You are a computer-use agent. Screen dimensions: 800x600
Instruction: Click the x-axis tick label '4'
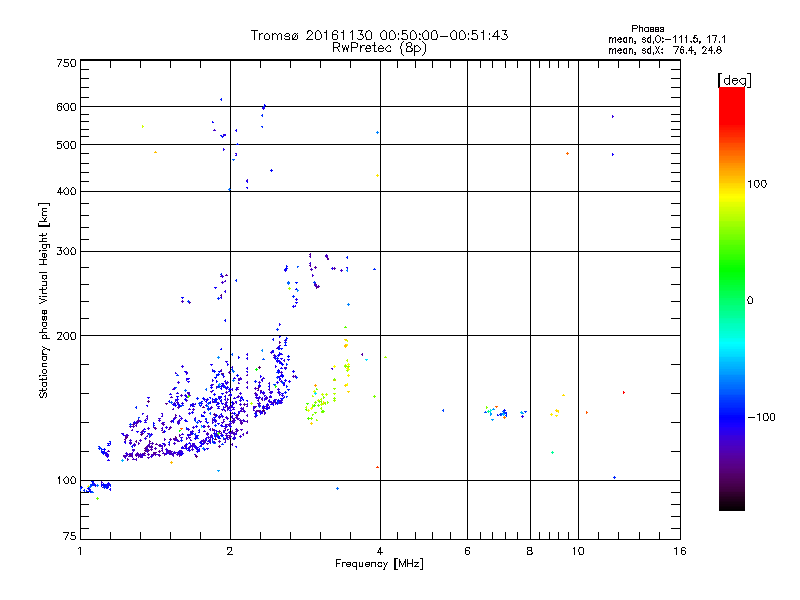pos(380,551)
